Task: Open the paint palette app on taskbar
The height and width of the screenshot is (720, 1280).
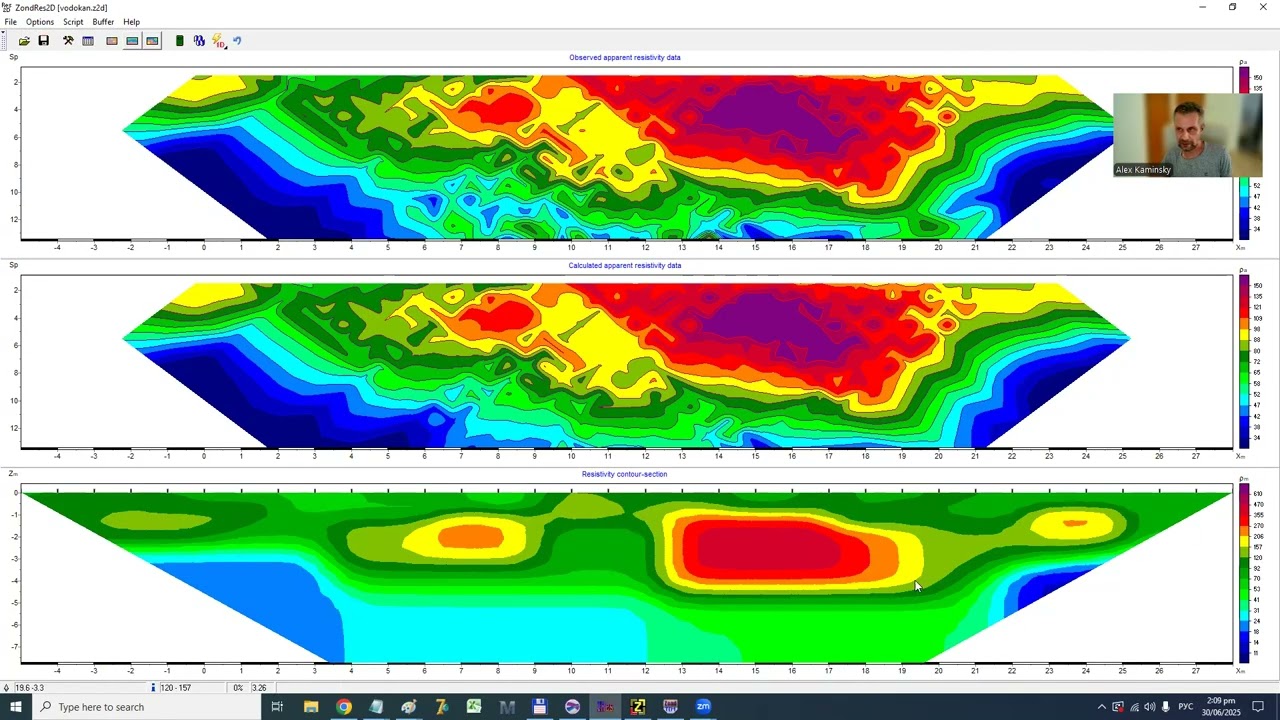Action: click(x=409, y=707)
